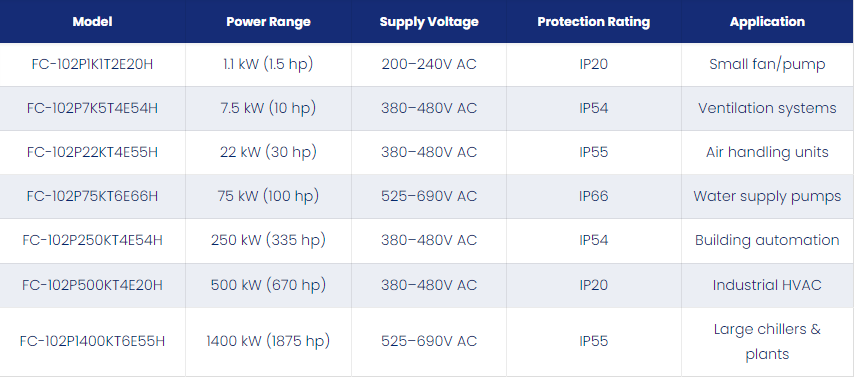Click the 75 kW (100 hp) cell
Image resolution: width=854 pixels, height=378 pixels.
[x=269, y=196]
